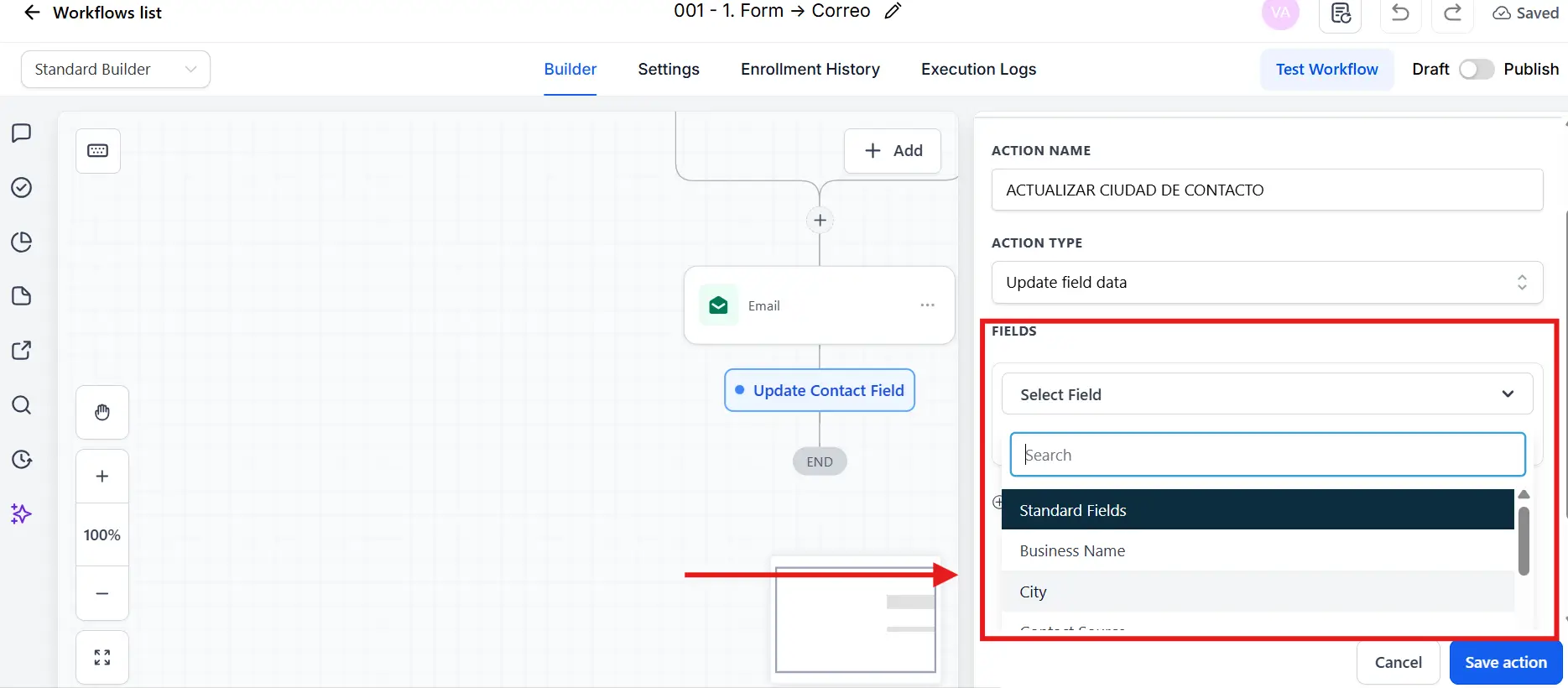Click the fit-to-screen expand icon
The width and height of the screenshot is (1568, 688).
(102, 657)
